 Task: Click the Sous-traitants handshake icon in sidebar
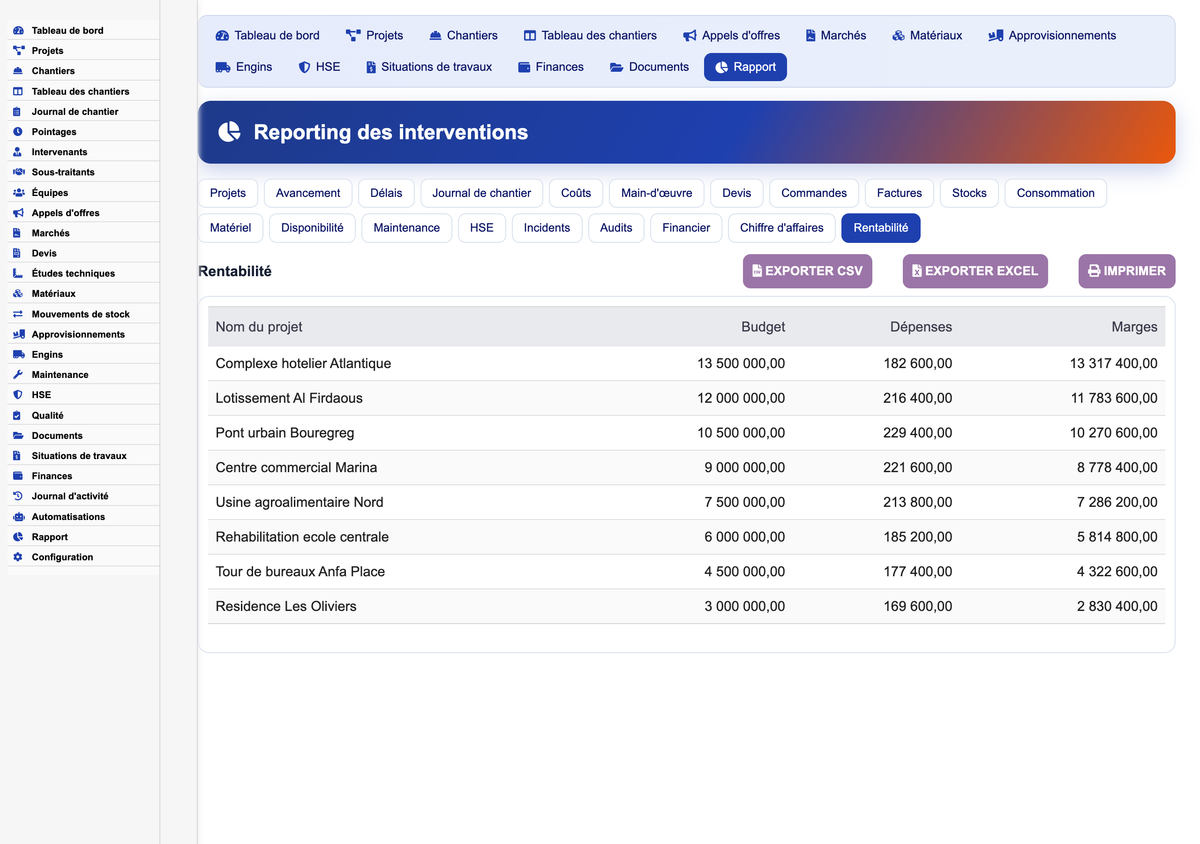tap(18, 172)
